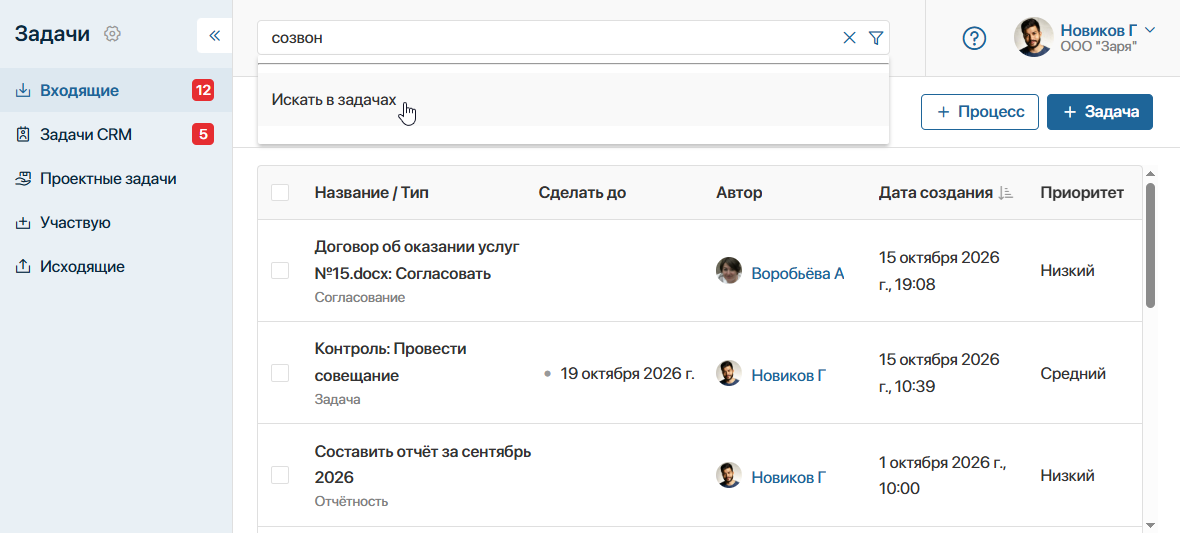Click Воробьёва А avatar image

click(x=728, y=270)
